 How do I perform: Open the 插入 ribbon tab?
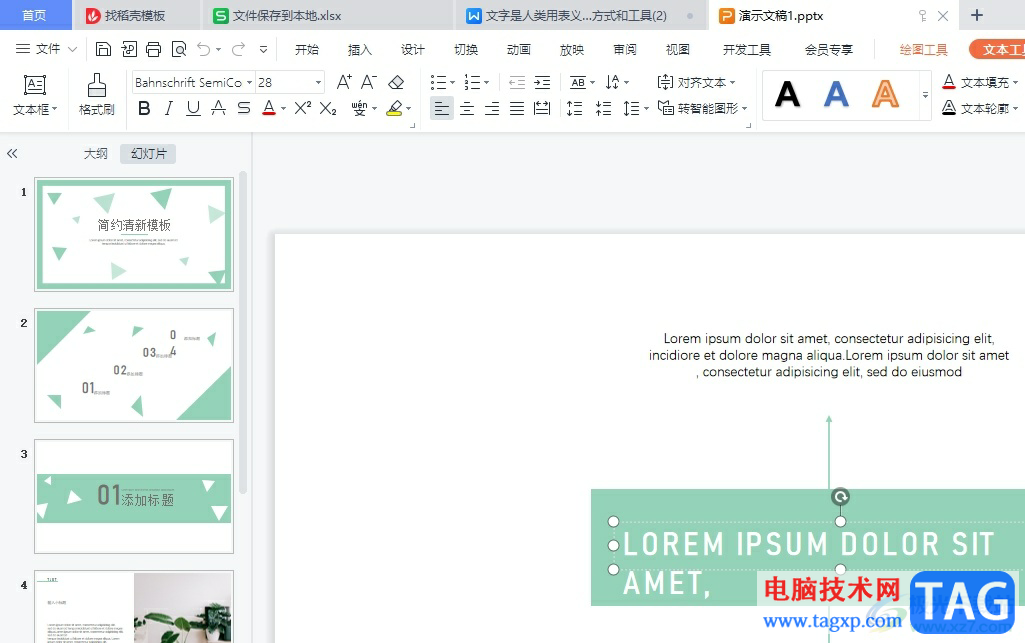click(360, 50)
